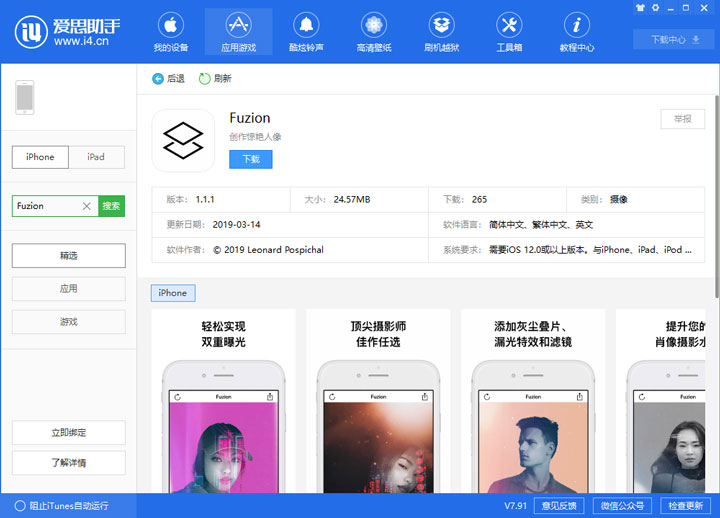
Task: Click the V7.91 version label
Action: point(515,506)
